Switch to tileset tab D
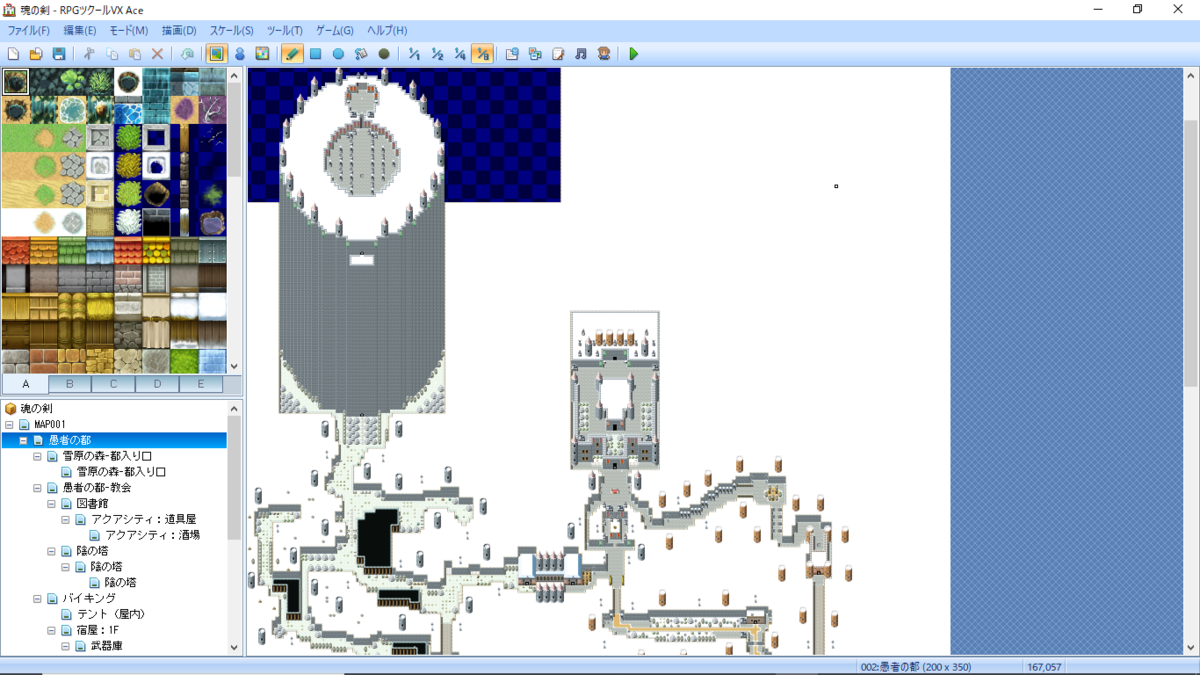Screen dimensions: 1200x675 point(158,384)
